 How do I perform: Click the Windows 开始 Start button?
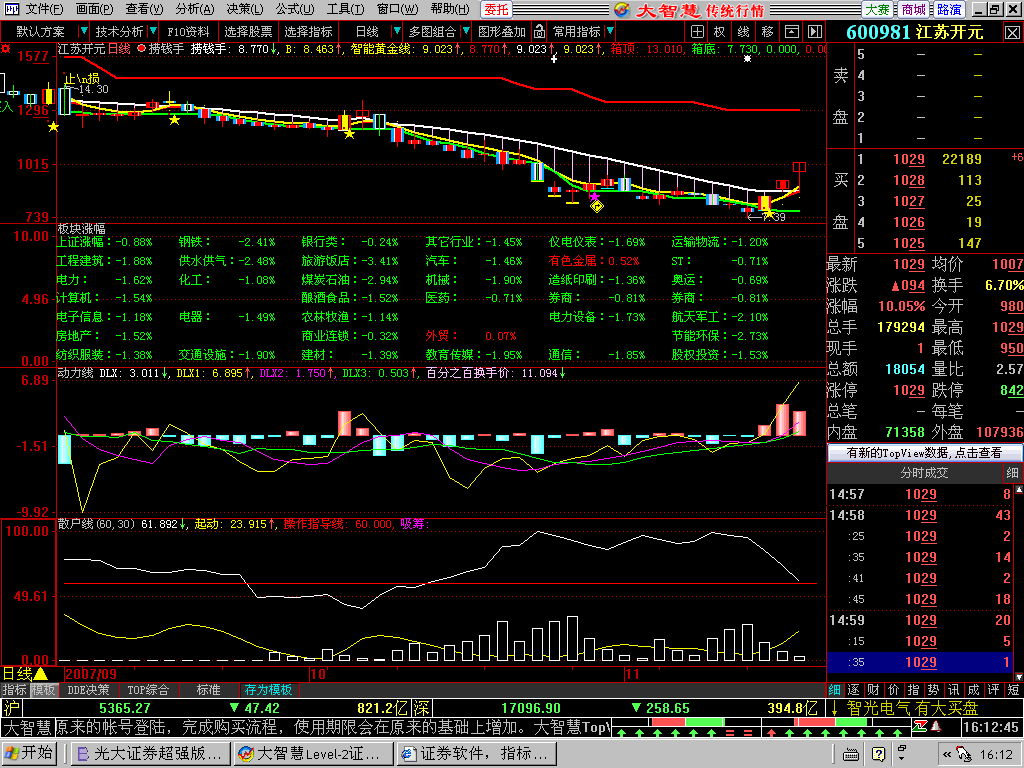tap(30, 753)
